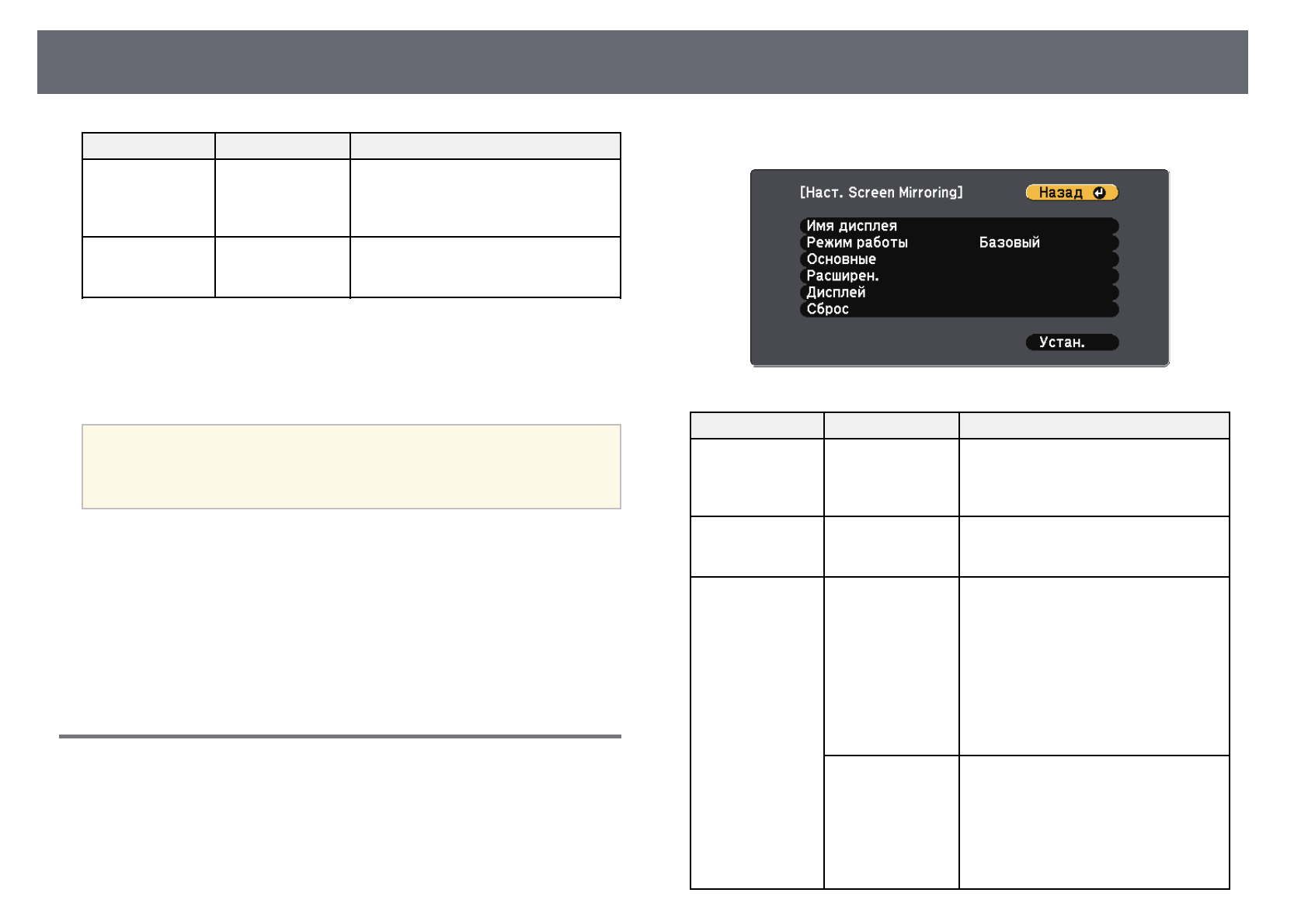Viewport: 1308px width, 924px height.
Task: Choose the Сброс reset option
Action: (827, 309)
